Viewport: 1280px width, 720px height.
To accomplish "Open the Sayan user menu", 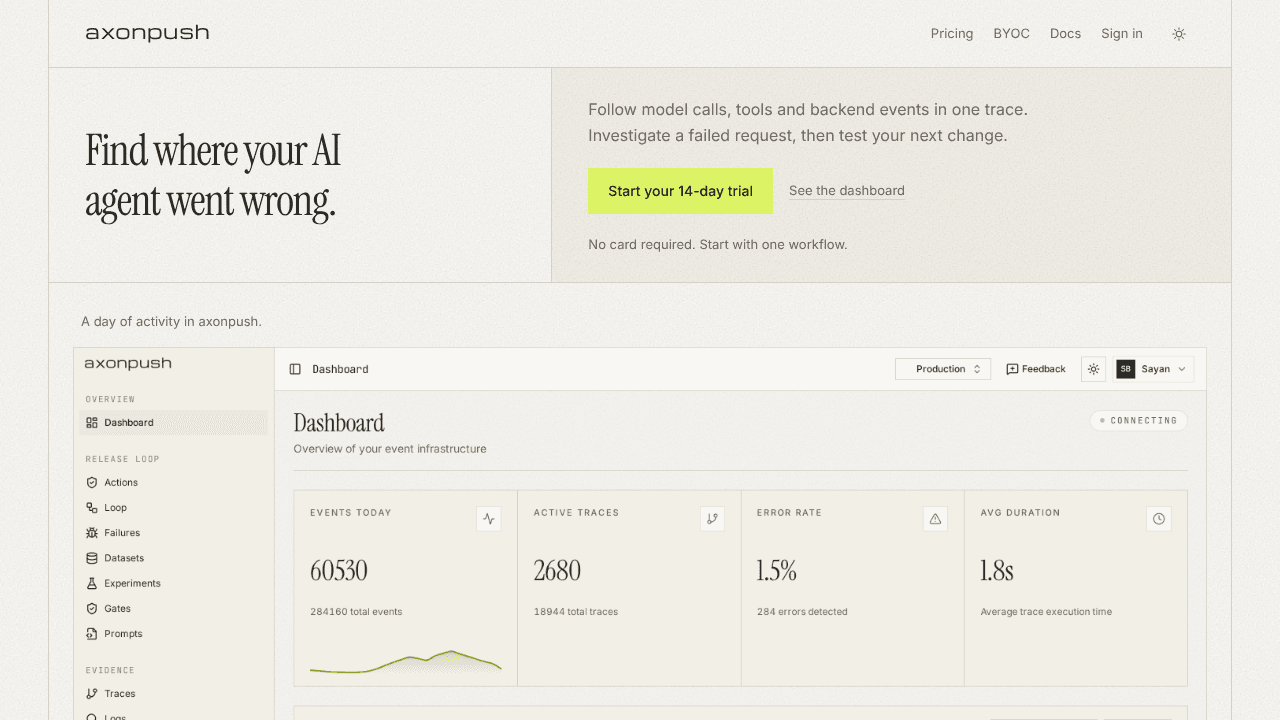I will click(x=1154, y=369).
